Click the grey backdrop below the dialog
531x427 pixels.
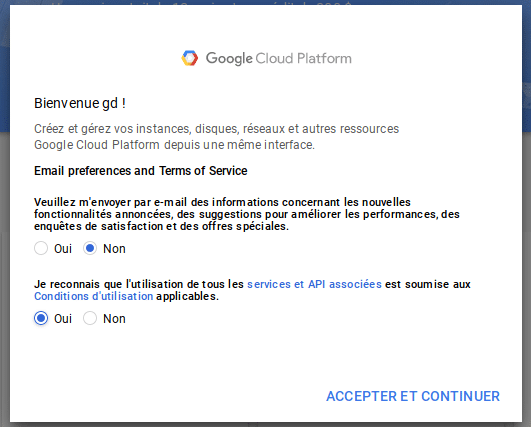point(264,425)
